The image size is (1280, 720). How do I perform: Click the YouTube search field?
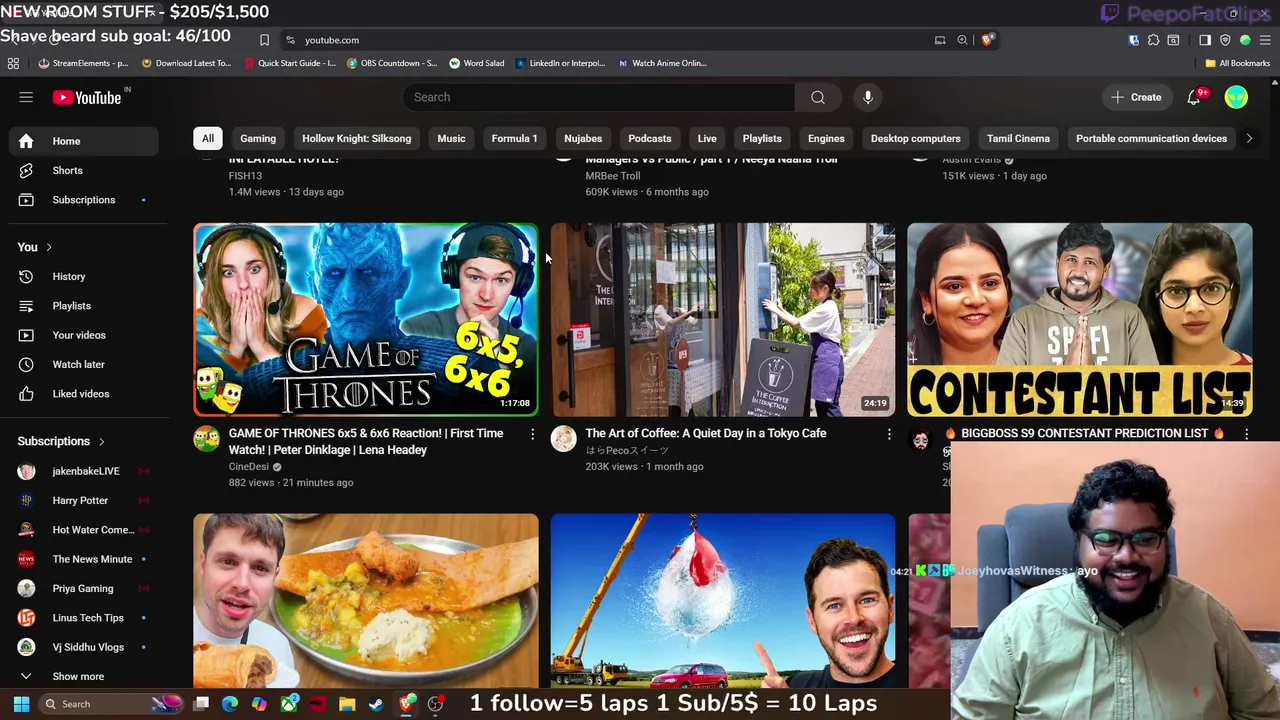click(598, 97)
